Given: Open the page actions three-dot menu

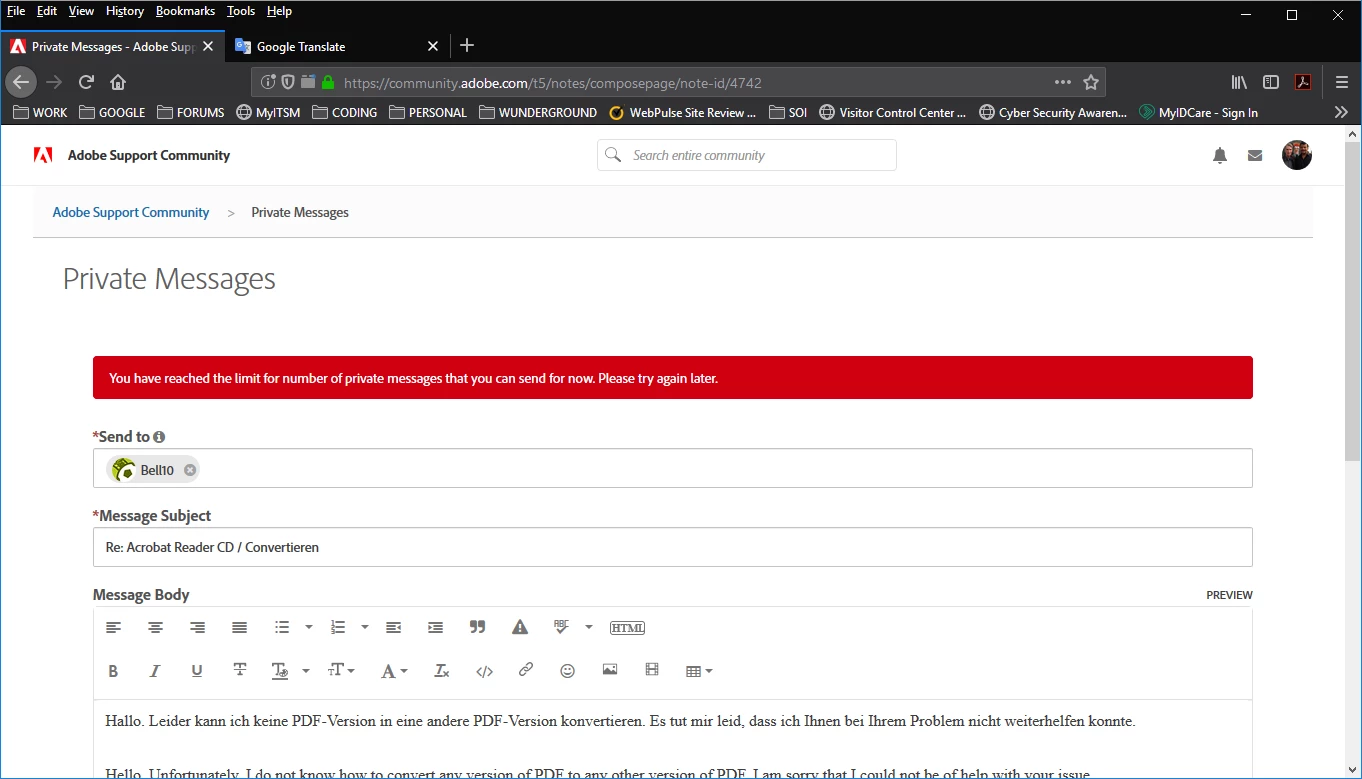Looking at the screenshot, I should [1063, 82].
